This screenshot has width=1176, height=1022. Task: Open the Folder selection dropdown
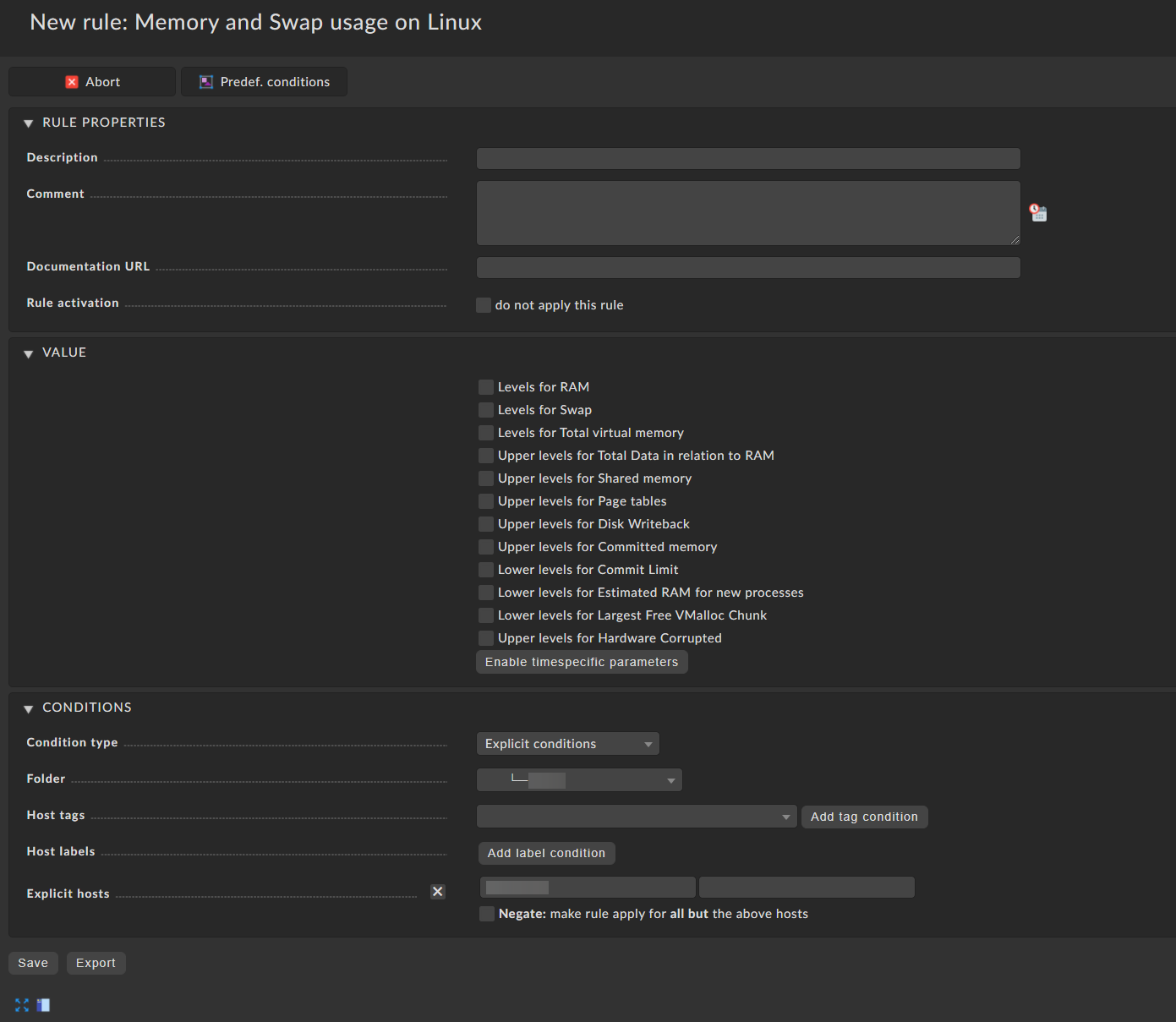click(579, 779)
